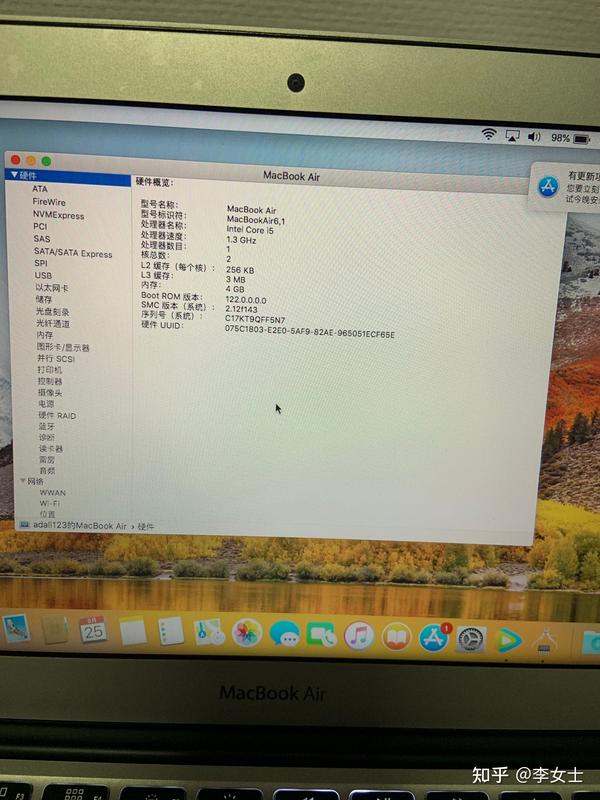Select WWAN under network section
This screenshot has height=800, width=600.
tap(53, 492)
